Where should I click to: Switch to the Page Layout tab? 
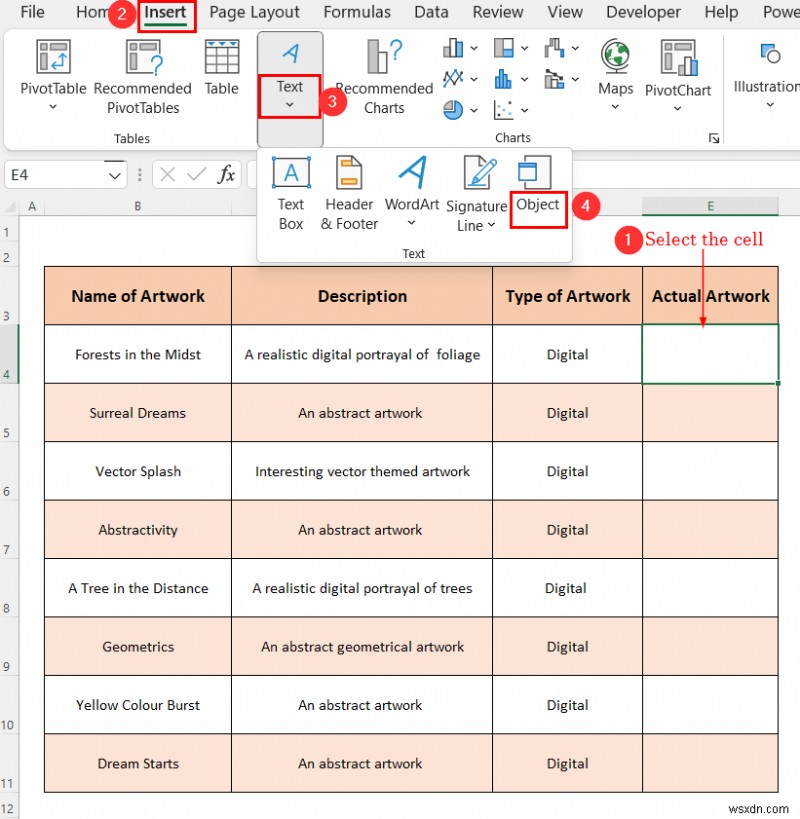[254, 12]
